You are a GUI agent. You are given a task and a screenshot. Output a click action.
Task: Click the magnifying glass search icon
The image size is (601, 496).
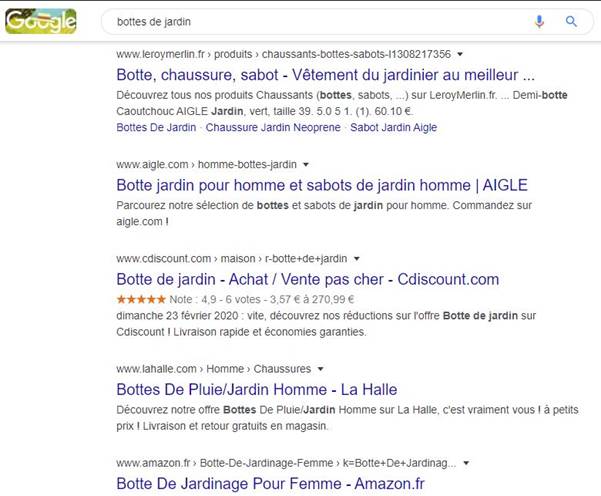tap(571, 21)
